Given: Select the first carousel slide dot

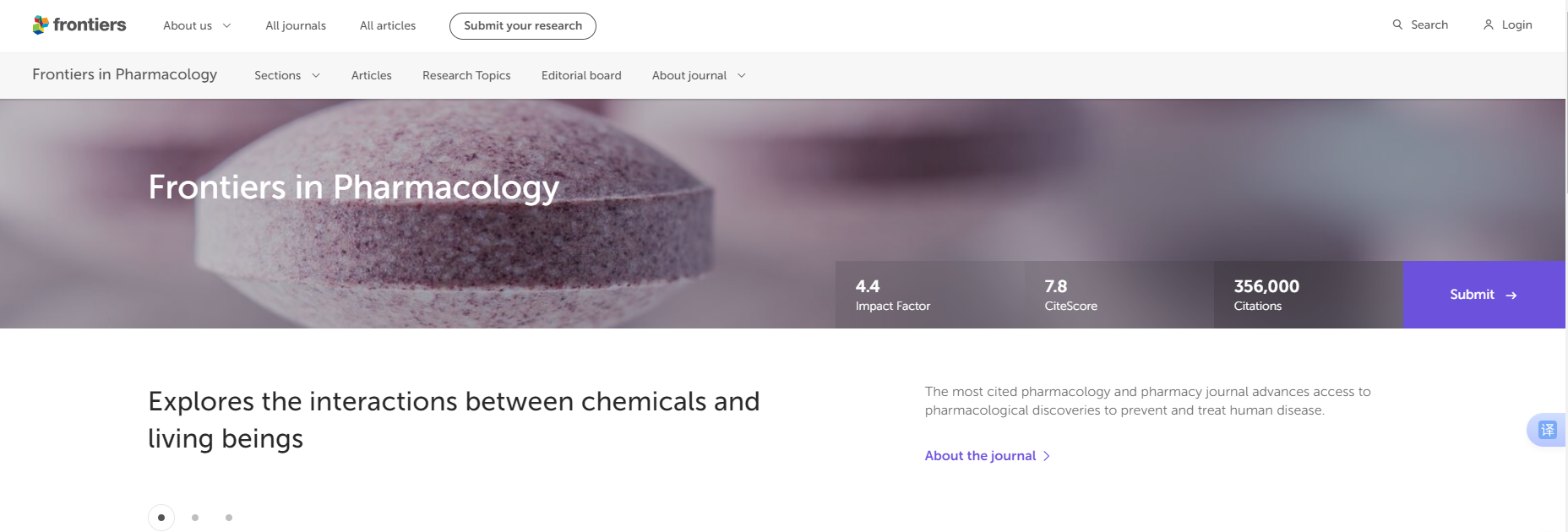Looking at the screenshot, I should pos(161,518).
